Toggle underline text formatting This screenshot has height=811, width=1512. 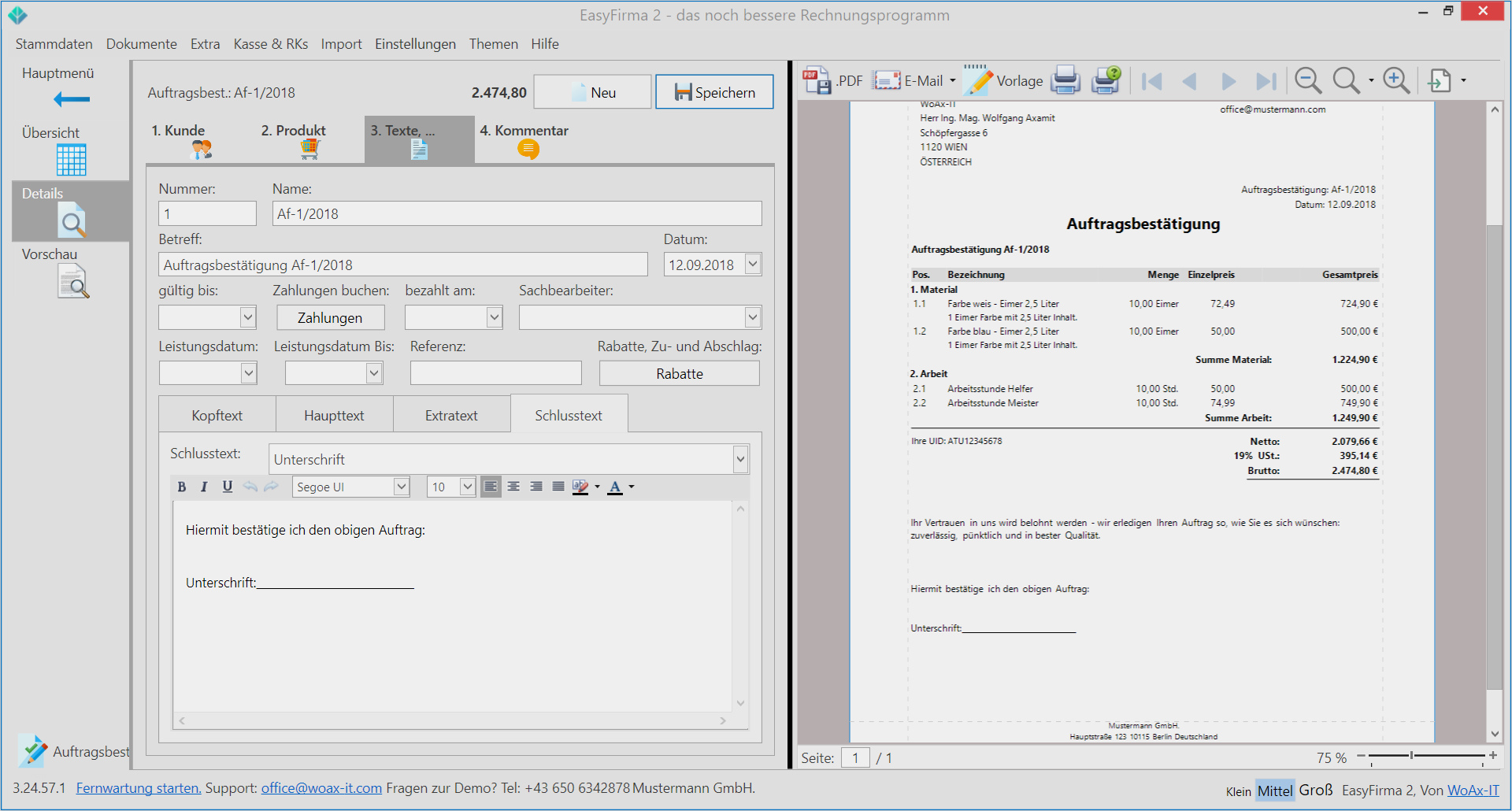[228, 487]
